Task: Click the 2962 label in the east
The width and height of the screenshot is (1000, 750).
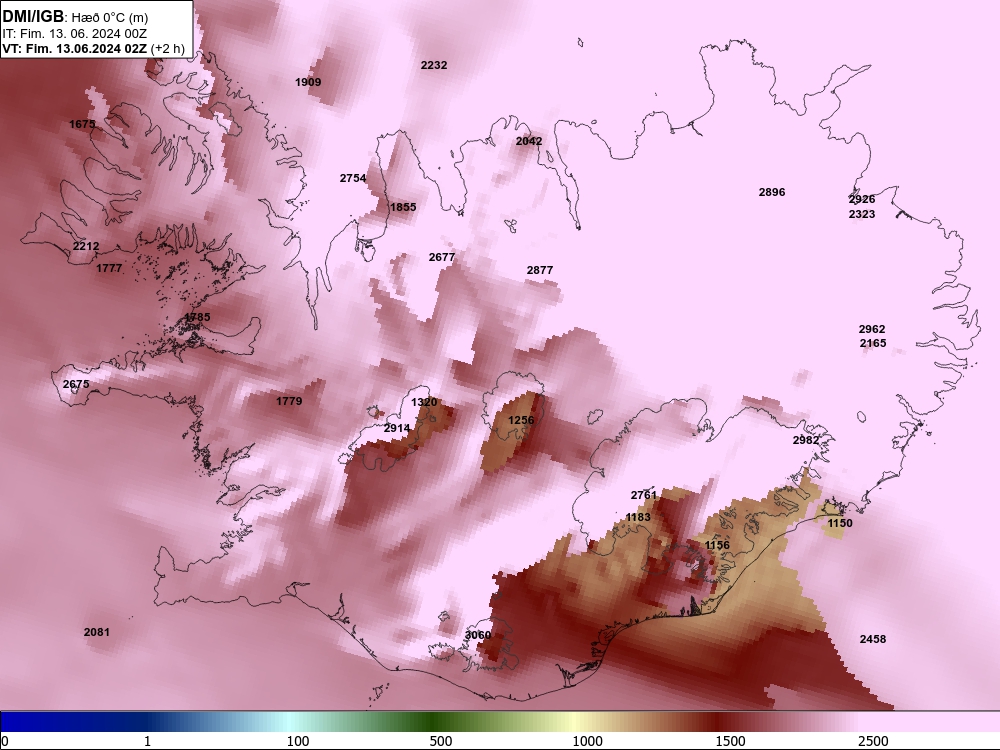Action: tap(872, 329)
